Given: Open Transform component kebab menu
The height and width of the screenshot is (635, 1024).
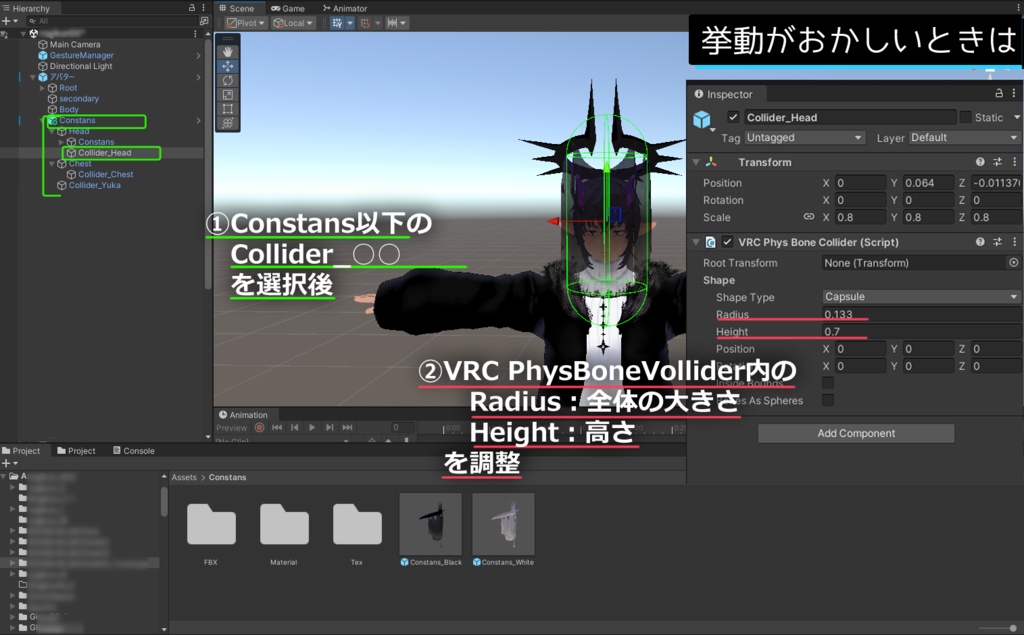Looking at the screenshot, I should coord(1014,162).
